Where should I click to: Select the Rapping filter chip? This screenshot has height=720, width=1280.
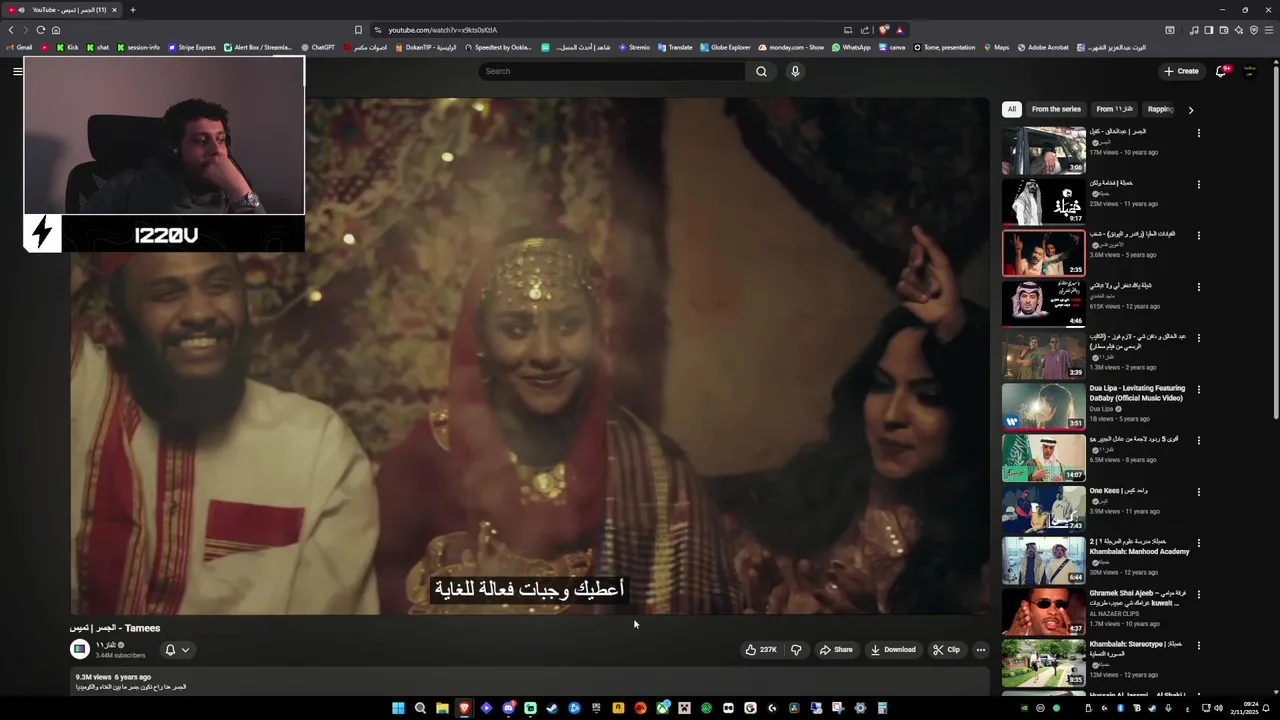coord(1160,109)
